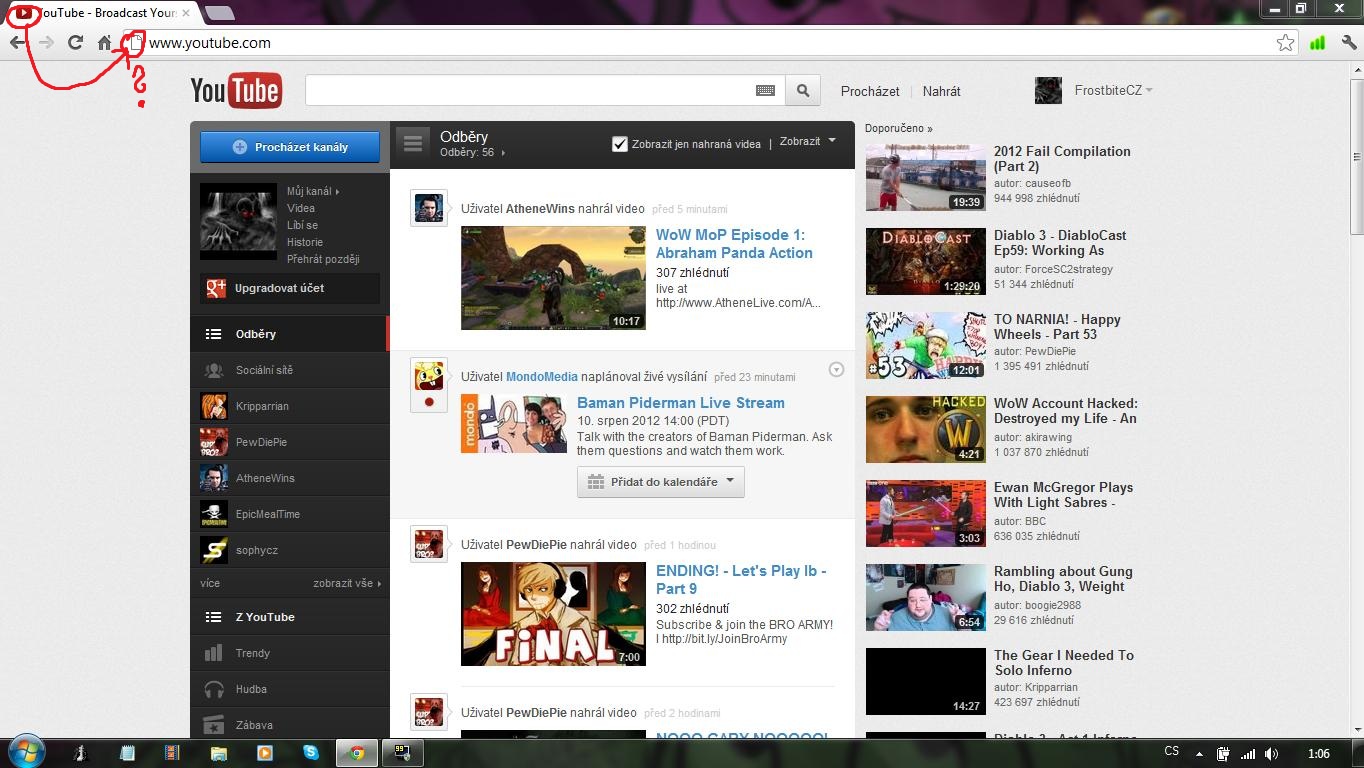Viewport: 1364px width, 768px height.
Task: Click the Trendy bar chart icon
Action: pyautogui.click(x=214, y=653)
